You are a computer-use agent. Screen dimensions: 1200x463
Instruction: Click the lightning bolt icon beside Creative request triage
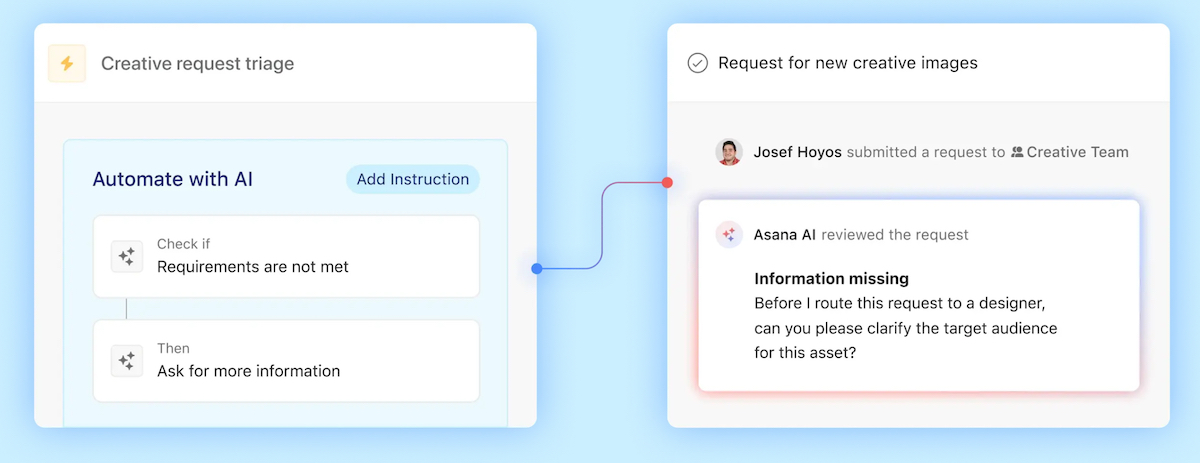coord(67,64)
